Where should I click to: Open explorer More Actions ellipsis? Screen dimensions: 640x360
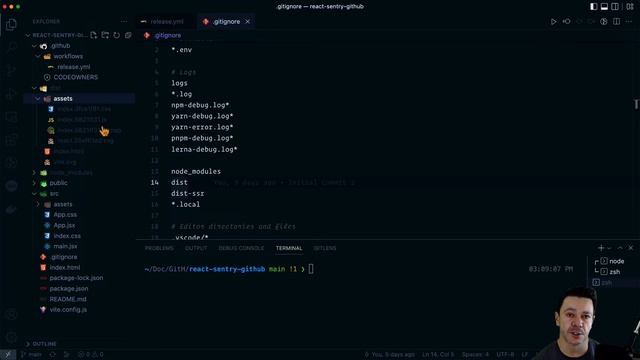[124, 21]
